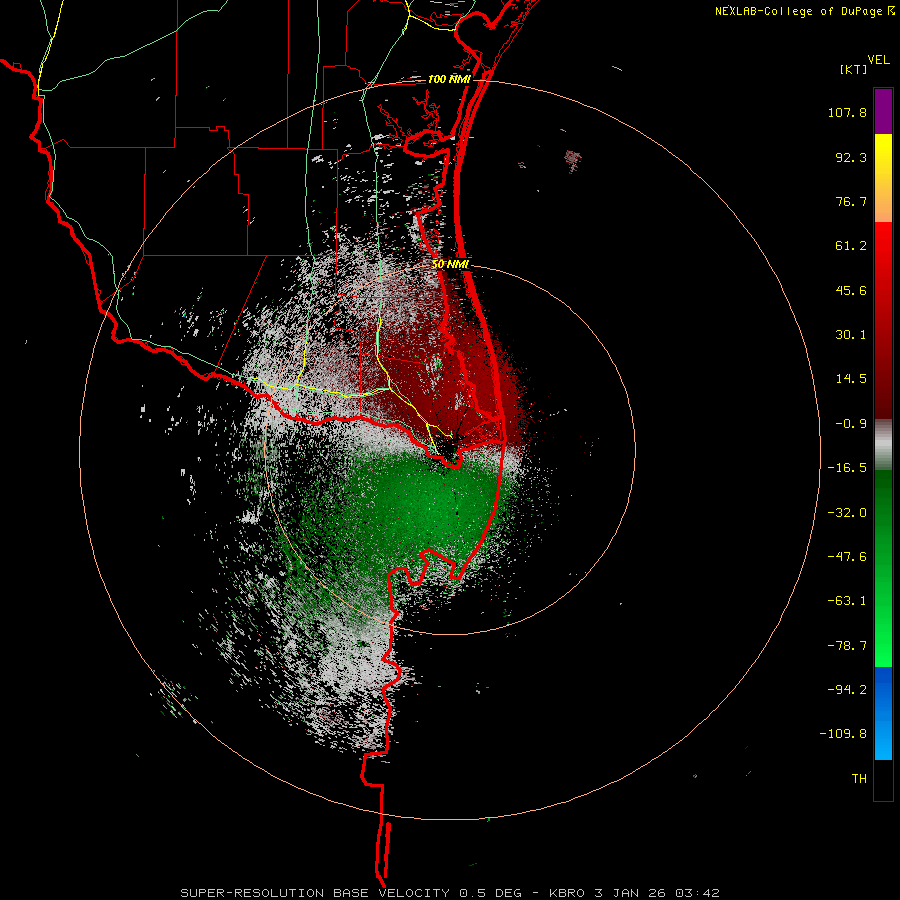Click the -47.6 legend value
Viewport: 900px width, 900px height.
(847, 557)
